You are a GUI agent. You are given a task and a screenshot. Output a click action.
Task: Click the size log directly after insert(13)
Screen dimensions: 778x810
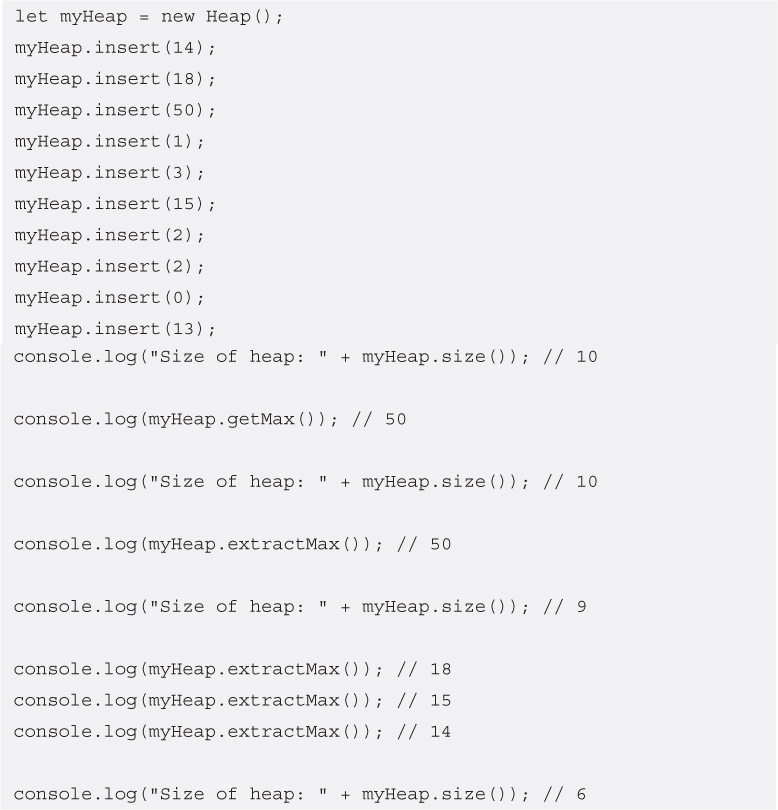[x=305, y=356]
